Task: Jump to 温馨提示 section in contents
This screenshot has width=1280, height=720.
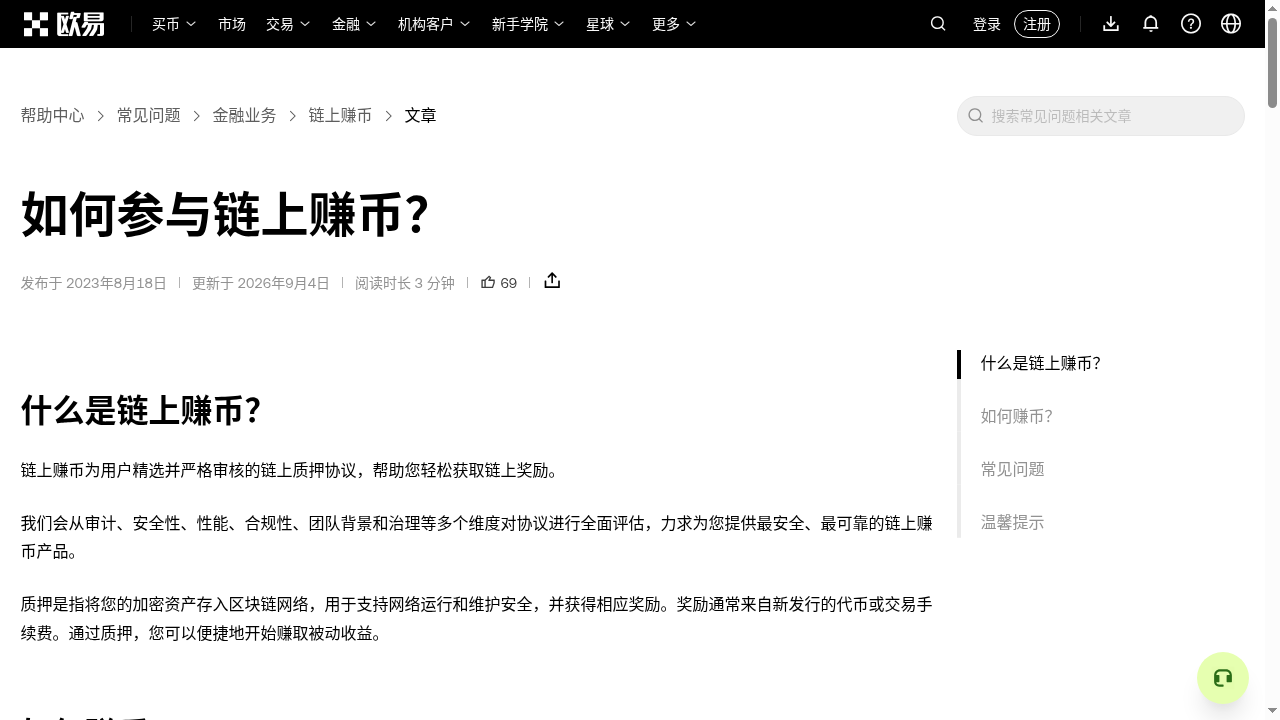Action: pyautogui.click(x=1013, y=523)
